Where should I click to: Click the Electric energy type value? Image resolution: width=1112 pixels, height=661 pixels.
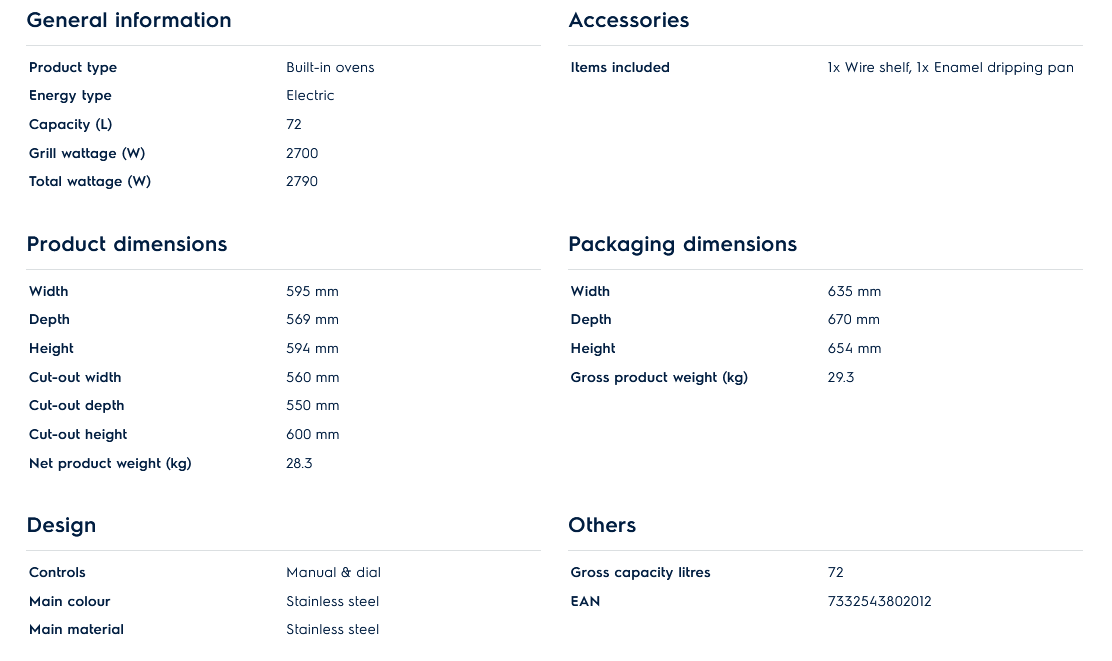point(310,95)
